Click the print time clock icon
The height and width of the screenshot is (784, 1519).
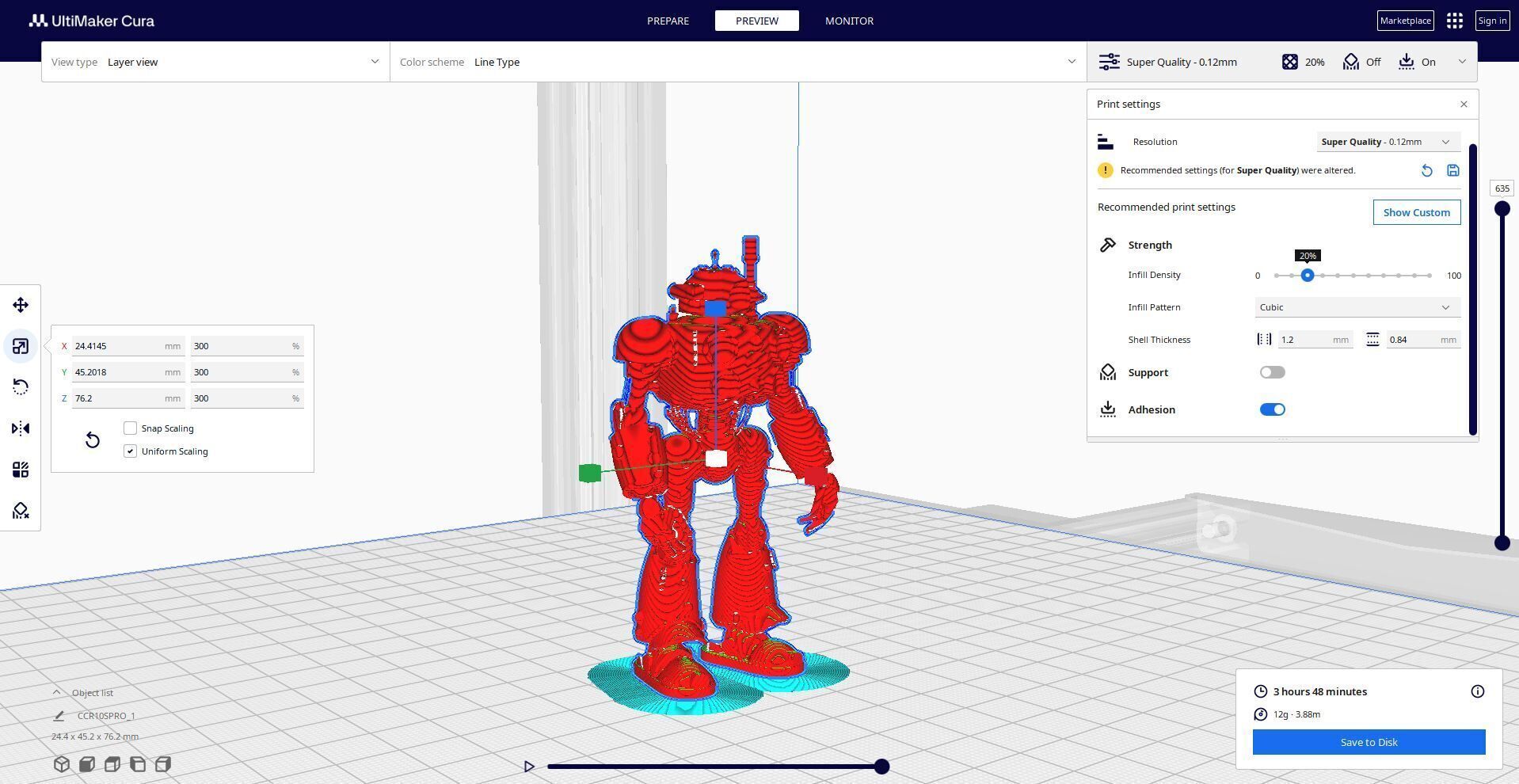point(1260,691)
